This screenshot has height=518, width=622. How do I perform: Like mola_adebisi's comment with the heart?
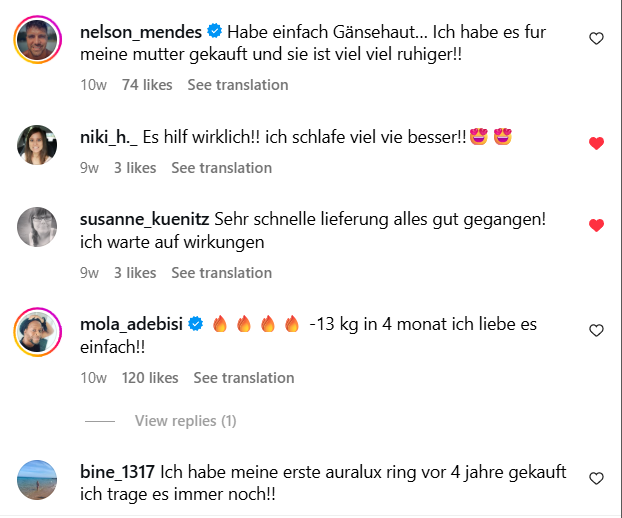pos(597,331)
